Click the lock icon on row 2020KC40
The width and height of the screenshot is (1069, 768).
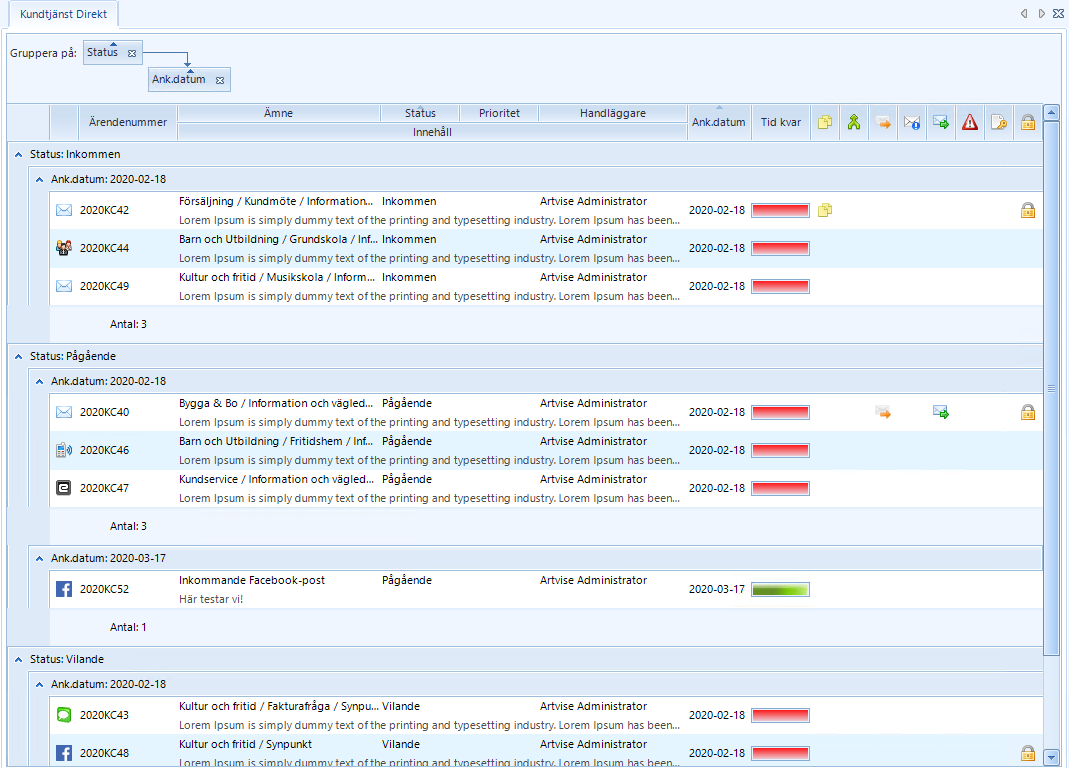[x=1027, y=412]
